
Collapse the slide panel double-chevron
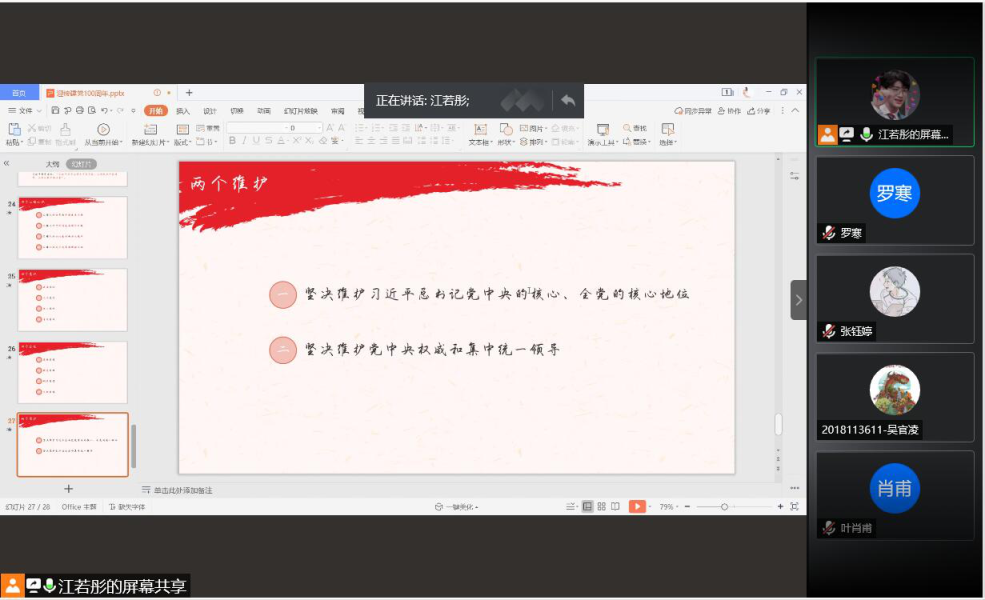click(6, 163)
